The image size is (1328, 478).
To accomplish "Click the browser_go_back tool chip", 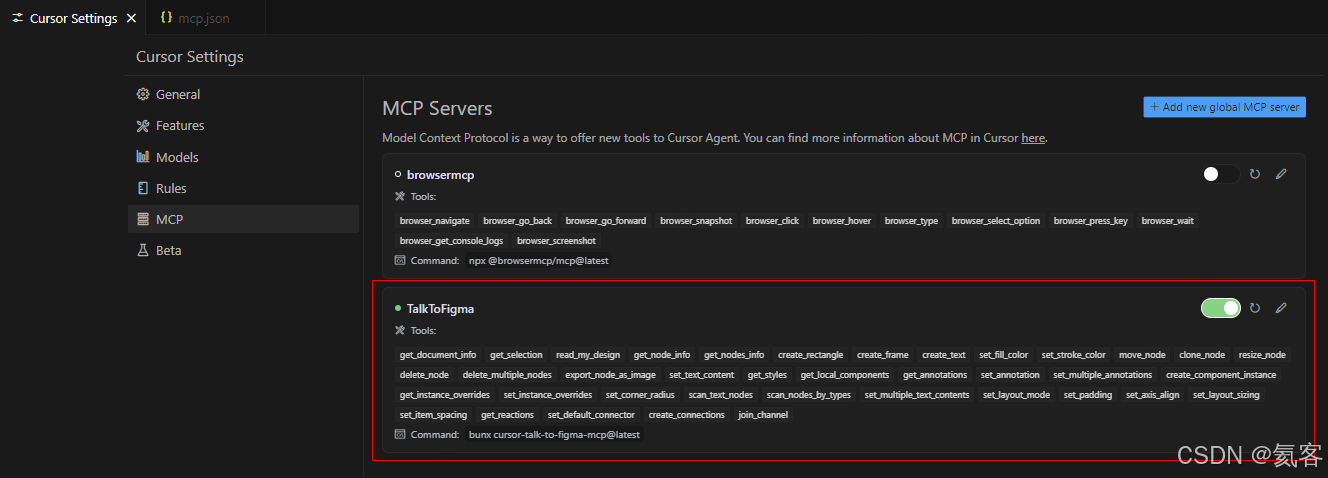I will coord(517,221).
